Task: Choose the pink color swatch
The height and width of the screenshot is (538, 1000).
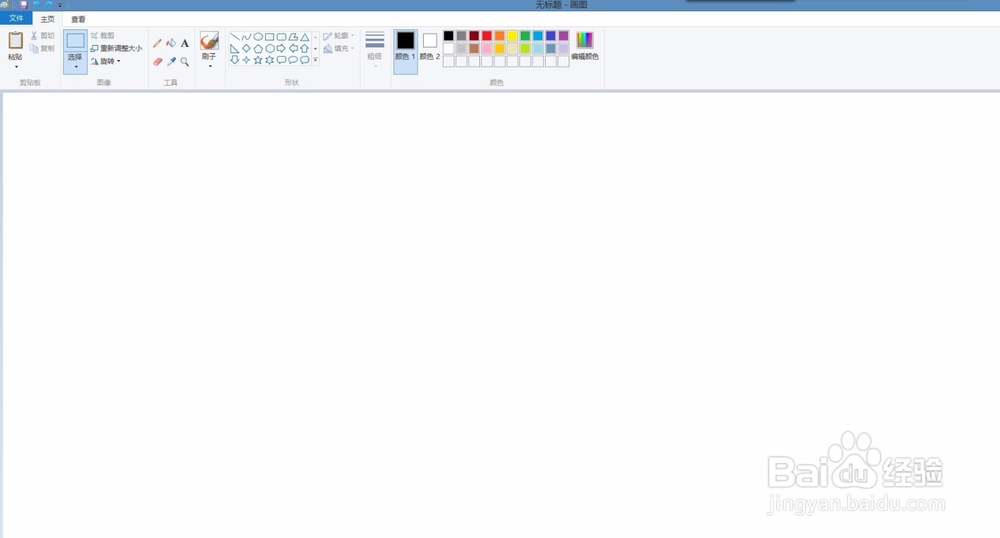Action: (x=487, y=48)
